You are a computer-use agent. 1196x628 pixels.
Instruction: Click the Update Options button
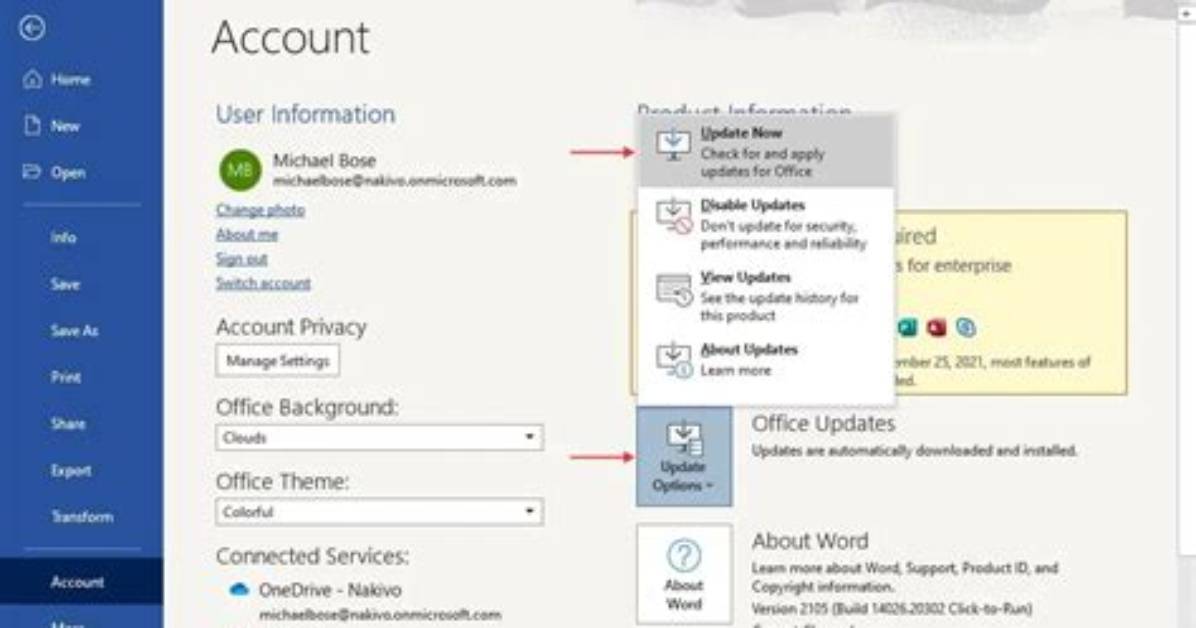click(684, 456)
